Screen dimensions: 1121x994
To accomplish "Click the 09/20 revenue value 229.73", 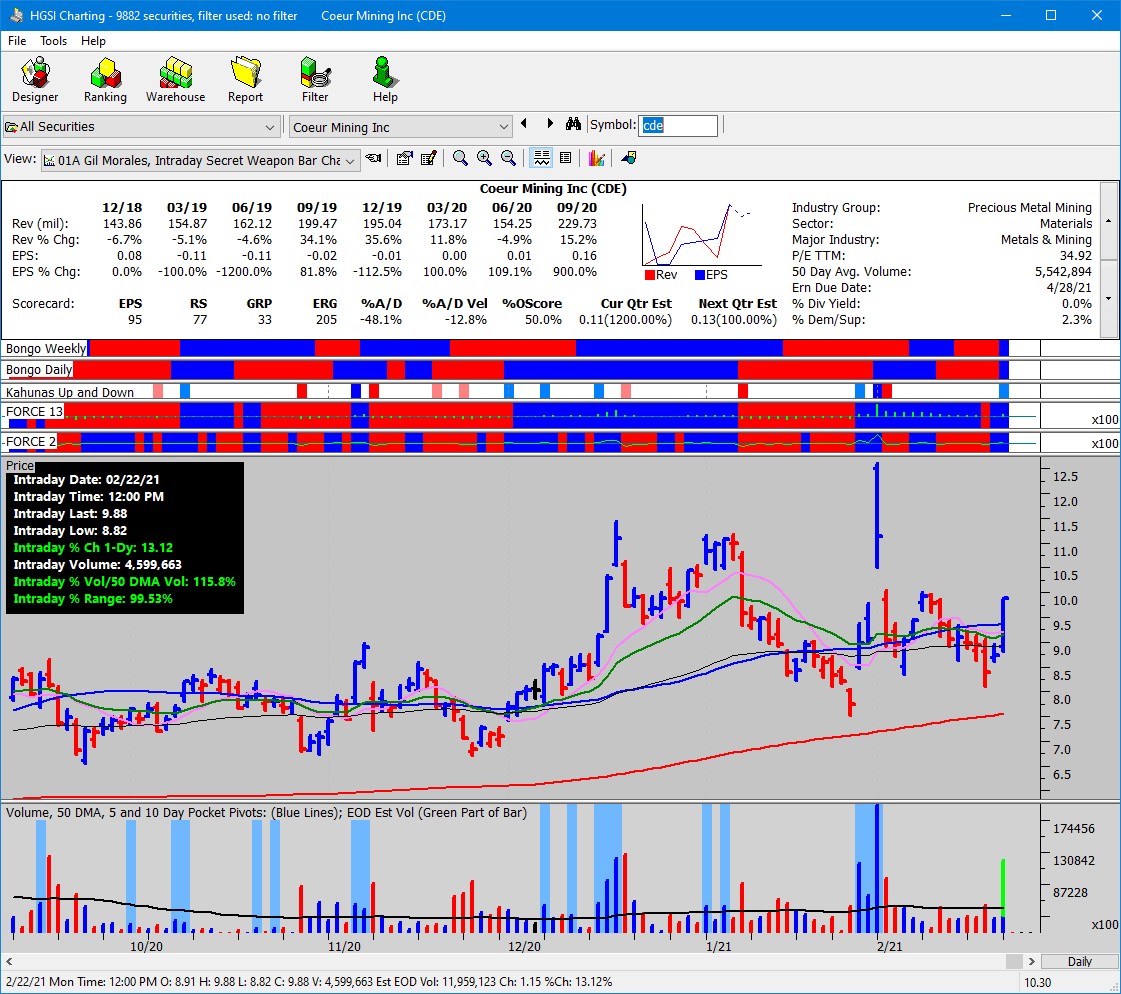I will point(577,223).
